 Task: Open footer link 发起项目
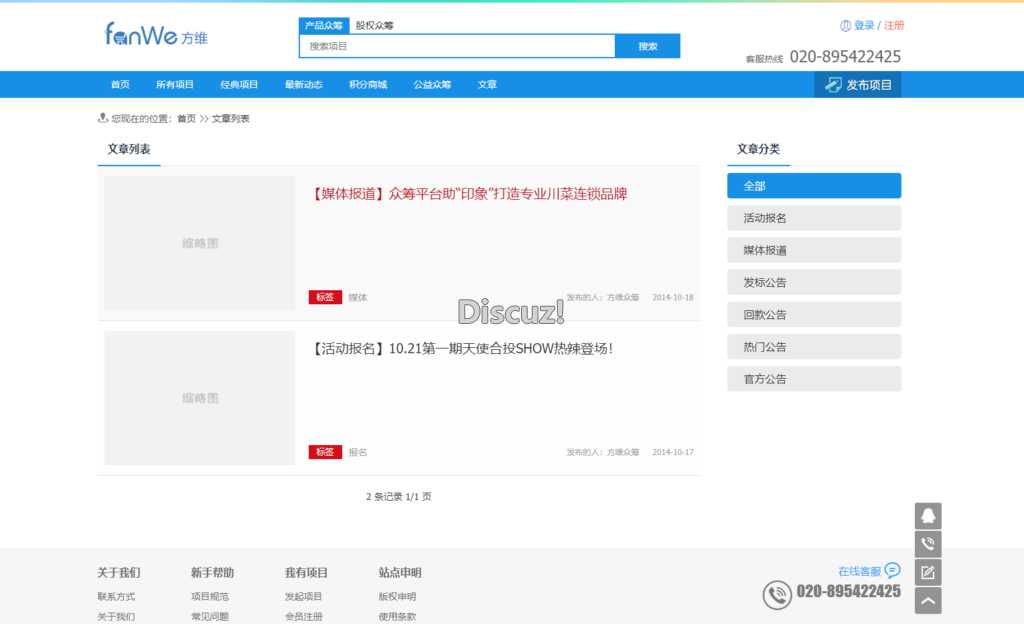[x=304, y=596]
